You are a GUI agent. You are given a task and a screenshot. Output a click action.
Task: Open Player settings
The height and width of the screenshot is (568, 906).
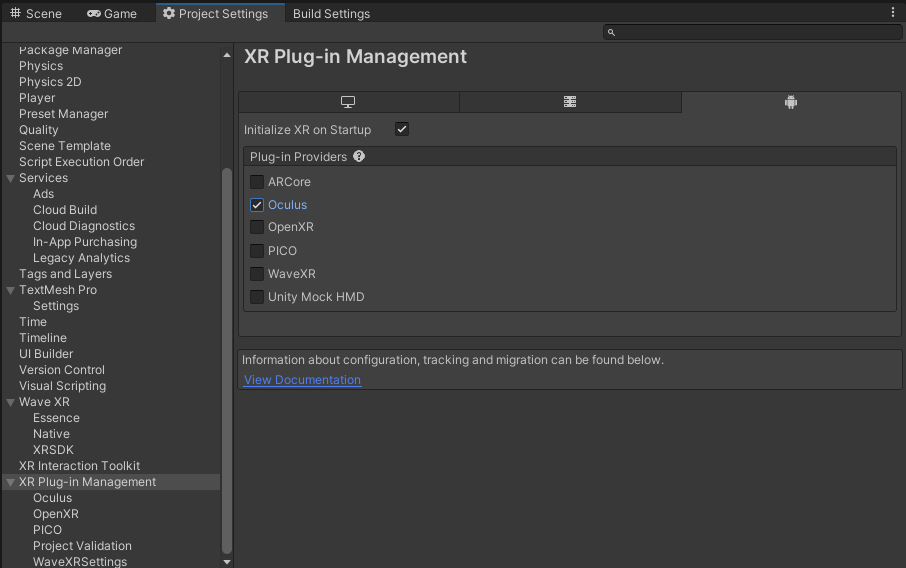coord(37,98)
